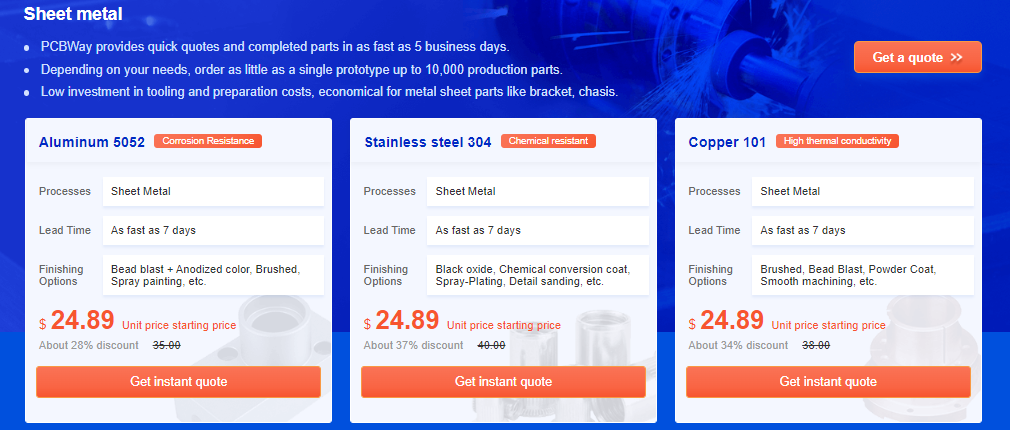Click Stainless steel Lead Time value

tap(538, 230)
